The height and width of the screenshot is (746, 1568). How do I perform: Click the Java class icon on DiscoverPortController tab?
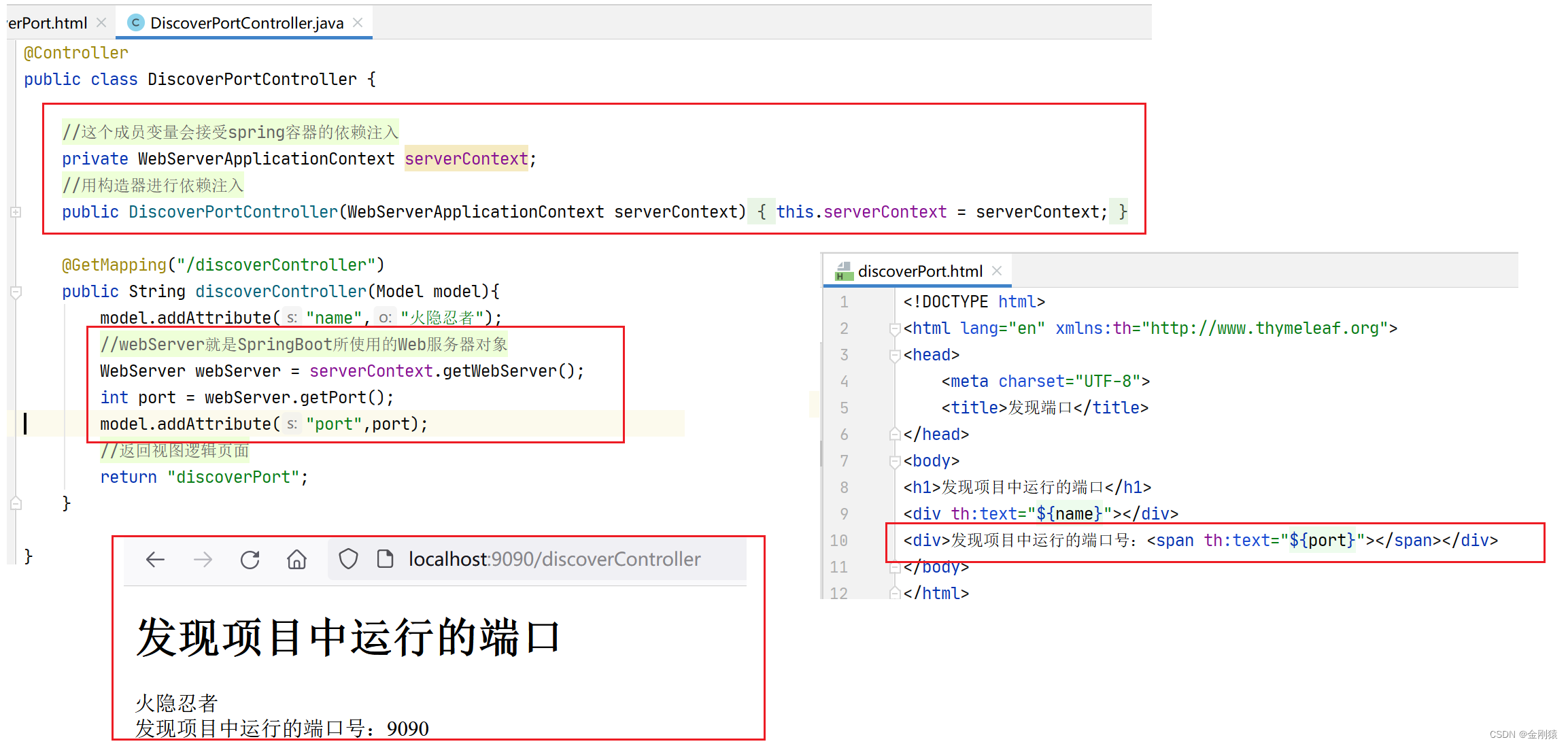(136, 22)
